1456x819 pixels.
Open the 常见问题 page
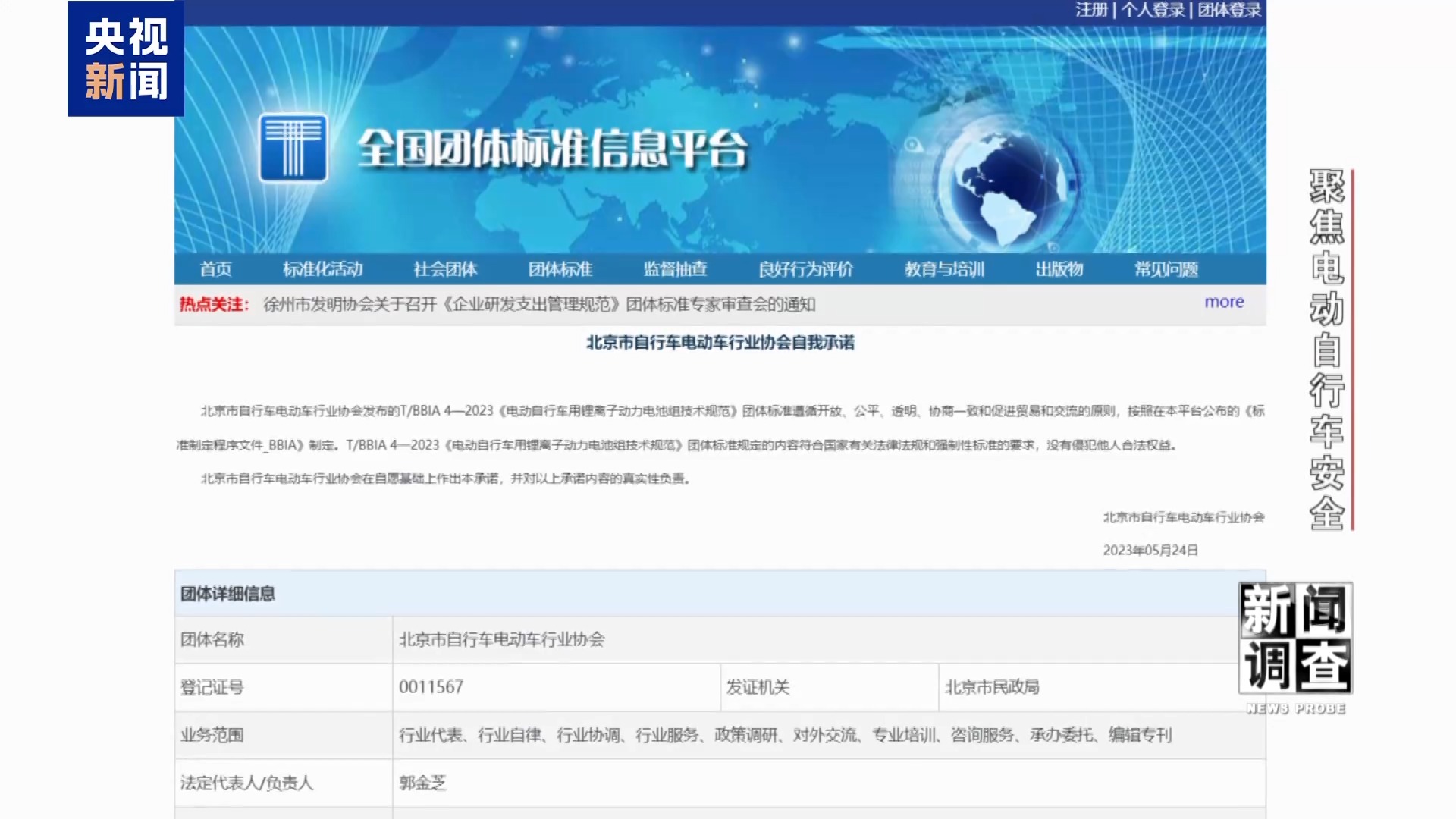click(1166, 269)
